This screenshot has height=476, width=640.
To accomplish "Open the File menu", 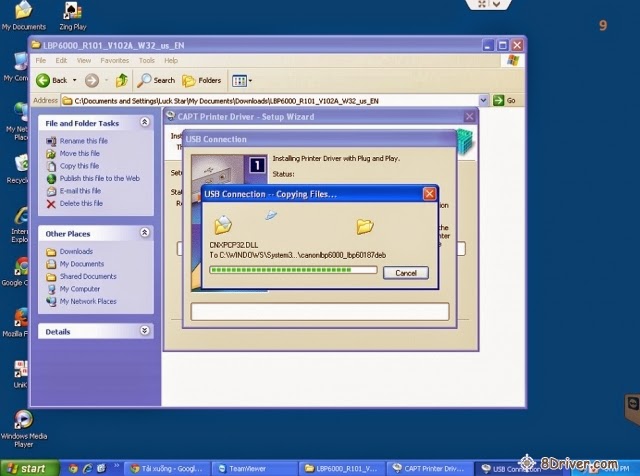I will click(x=41, y=60).
